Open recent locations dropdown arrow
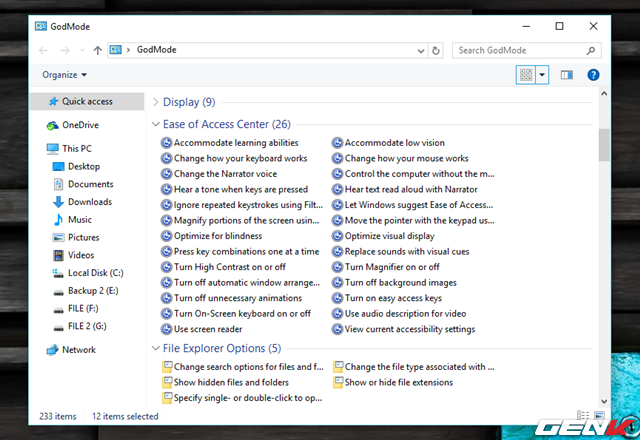 (x=82, y=51)
